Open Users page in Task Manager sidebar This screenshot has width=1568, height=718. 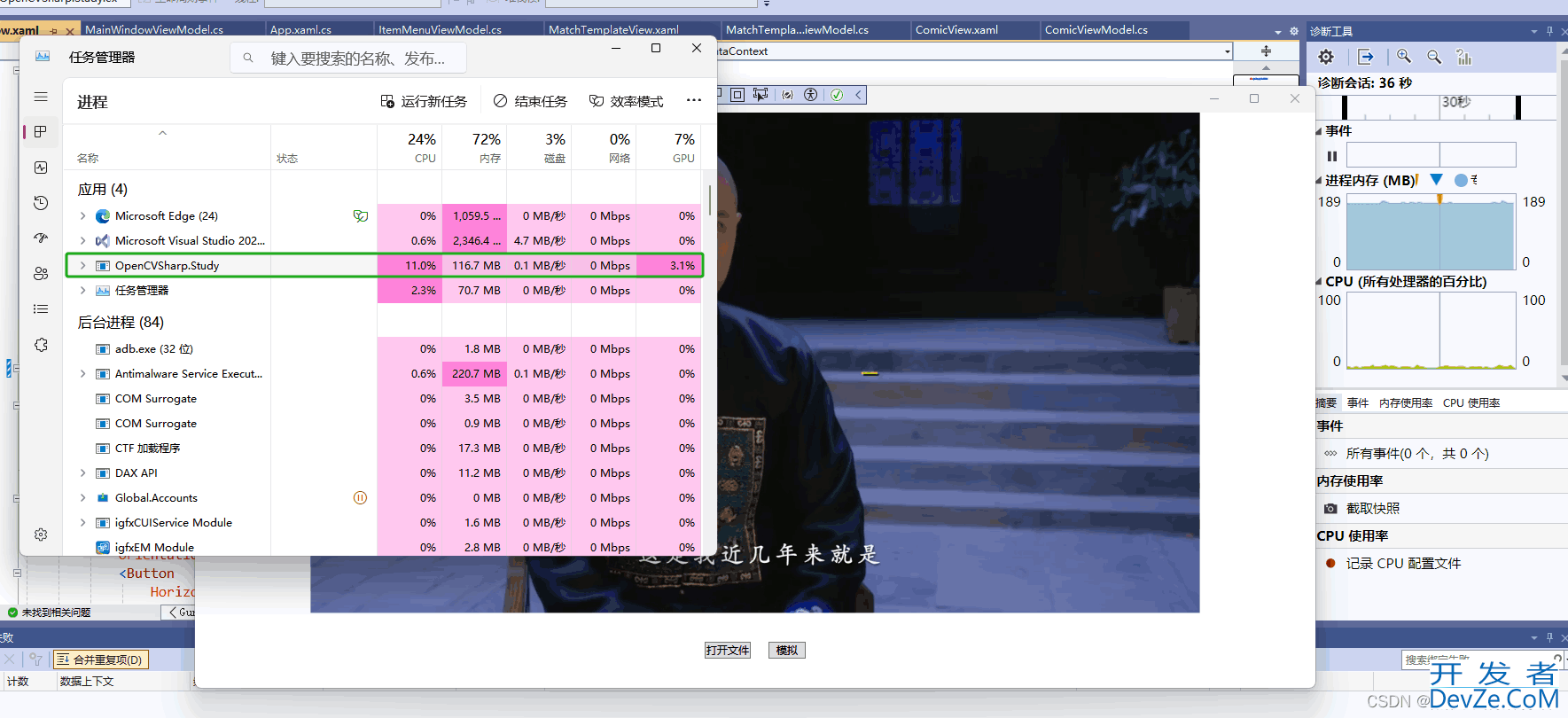pyautogui.click(x=41, y=274)
